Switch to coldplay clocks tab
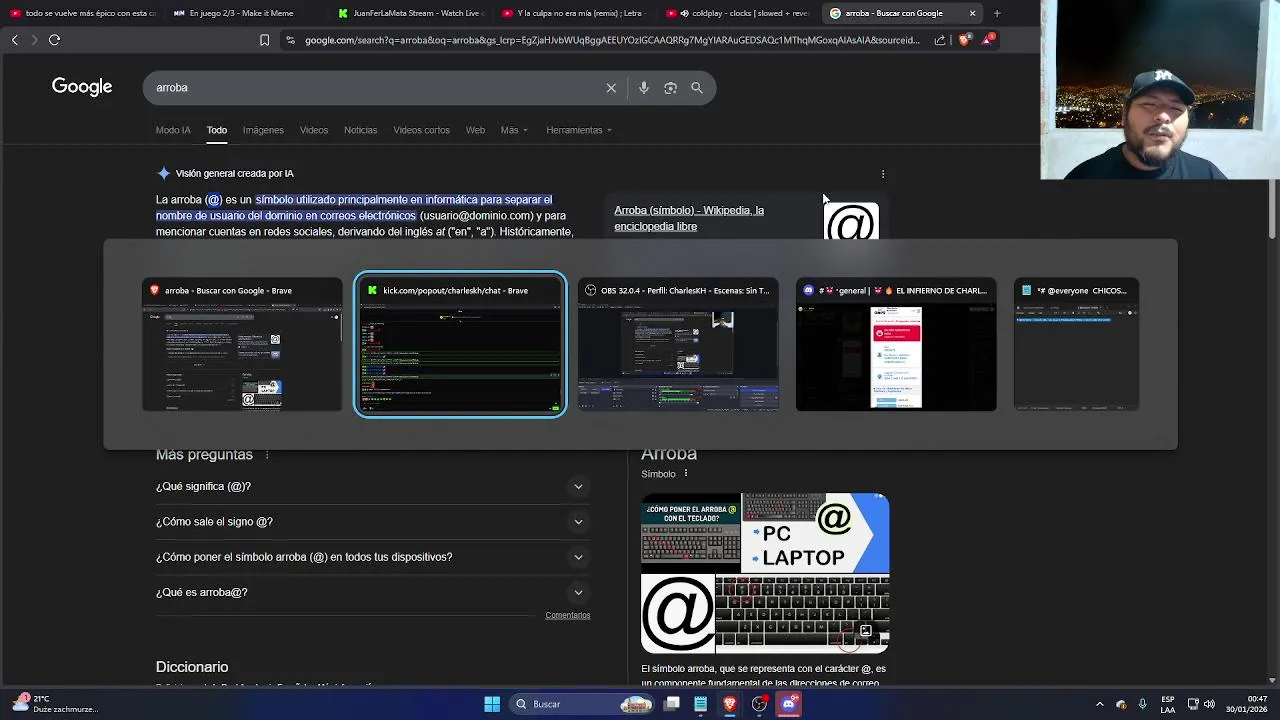The image size is (1280, 720). [738, 13]
